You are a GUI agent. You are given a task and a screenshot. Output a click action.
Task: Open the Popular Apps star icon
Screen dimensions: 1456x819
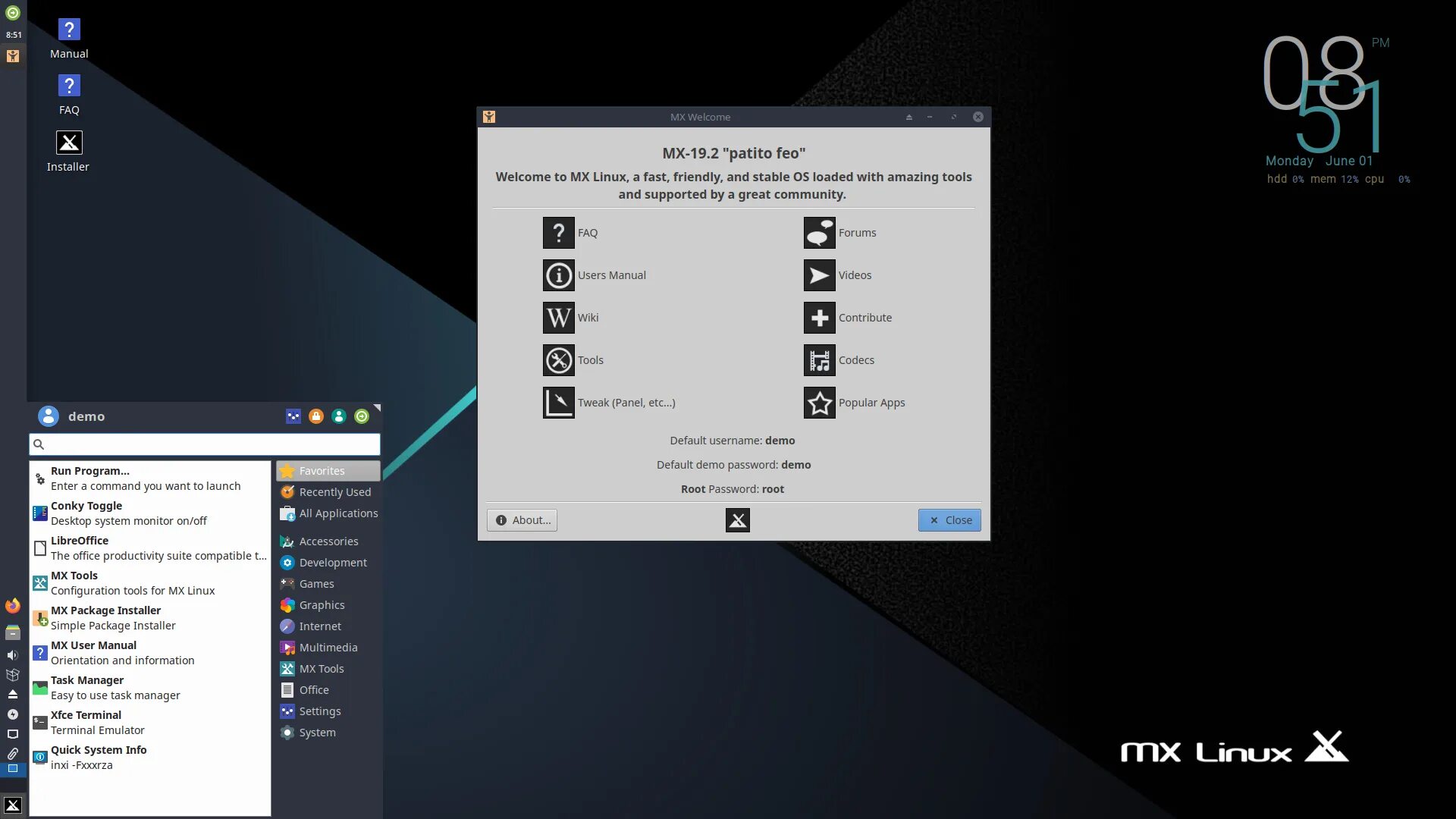click(819, 403)
